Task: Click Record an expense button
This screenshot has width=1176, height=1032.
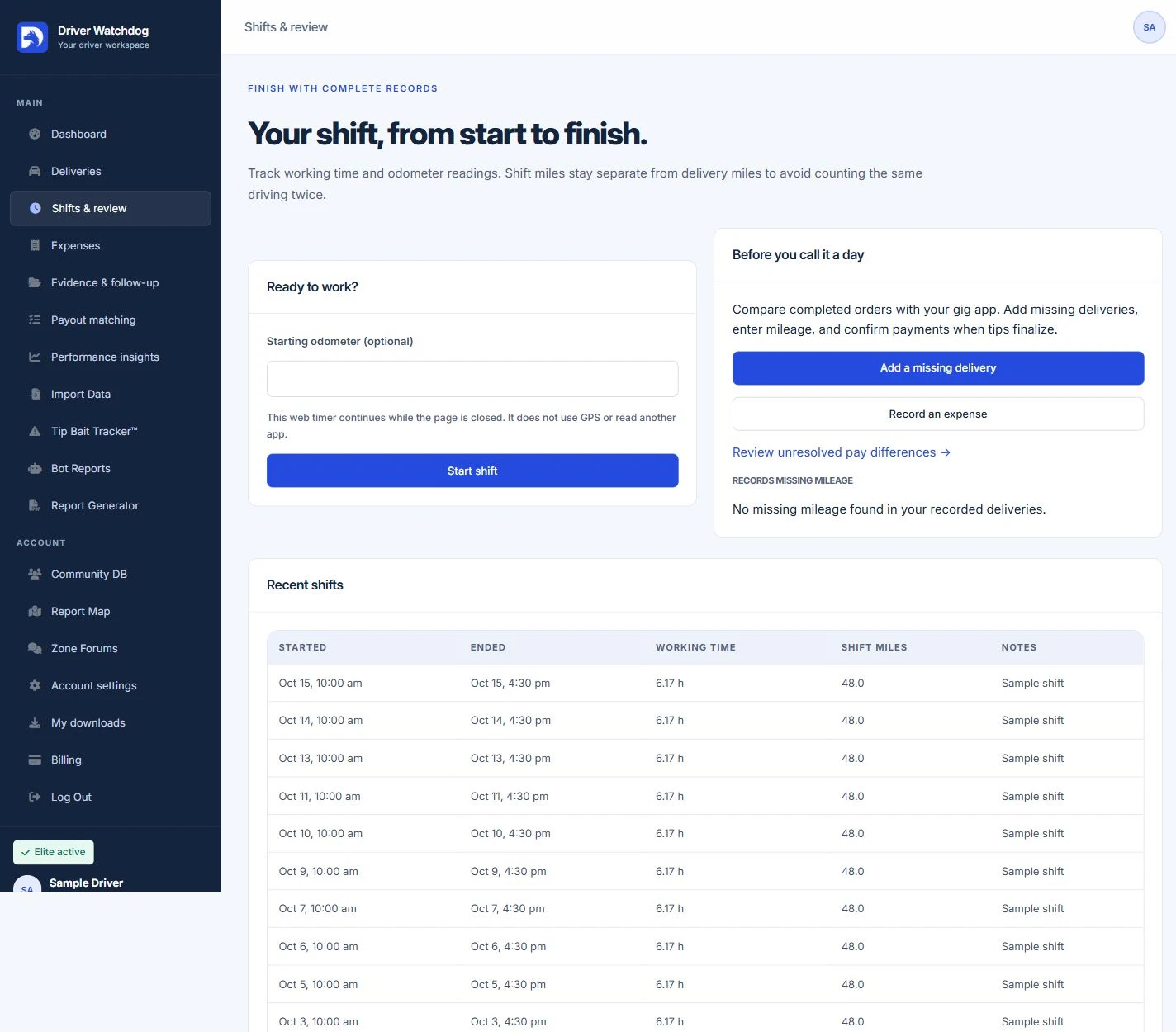Action: tap(938, 414)
